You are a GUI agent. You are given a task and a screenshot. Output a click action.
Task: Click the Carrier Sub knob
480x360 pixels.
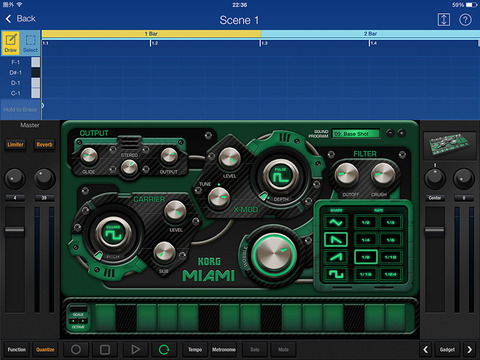(x=164, y=253)
